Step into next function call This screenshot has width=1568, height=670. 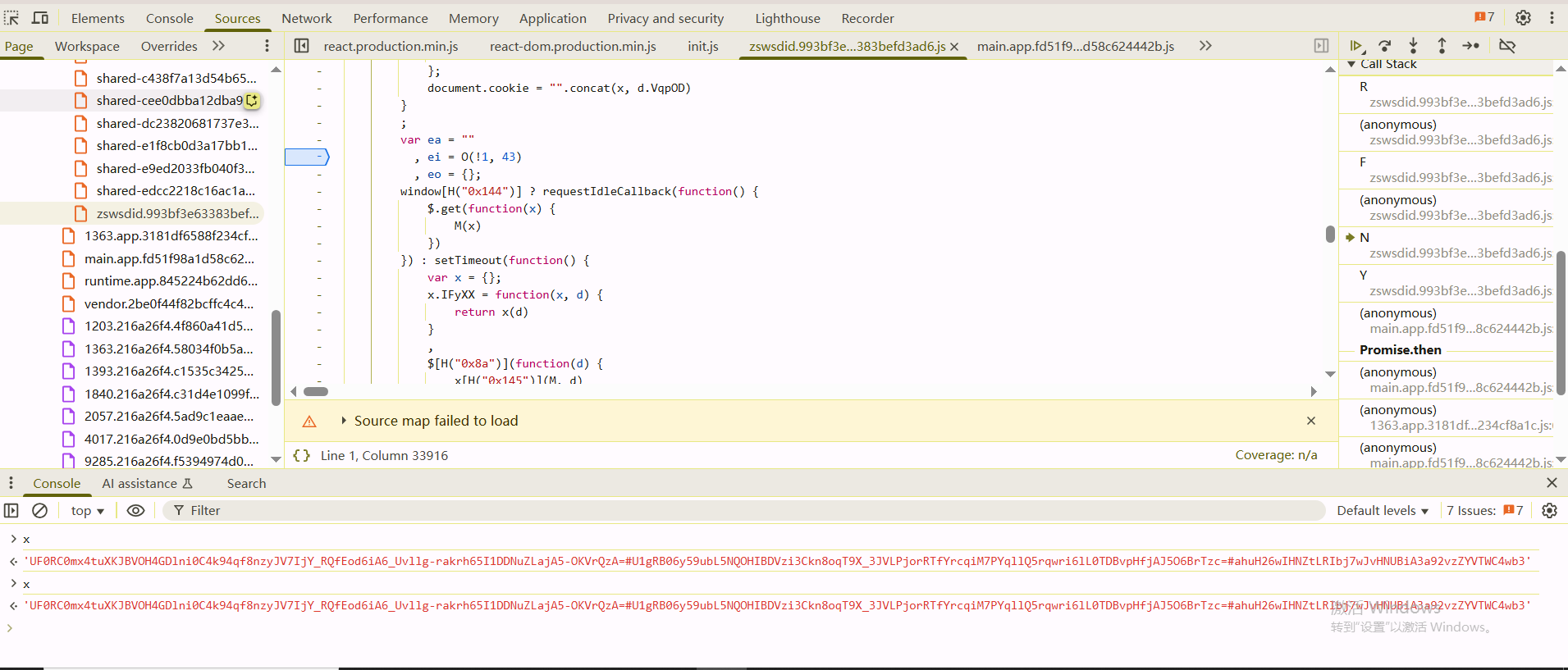point(1413,46)
